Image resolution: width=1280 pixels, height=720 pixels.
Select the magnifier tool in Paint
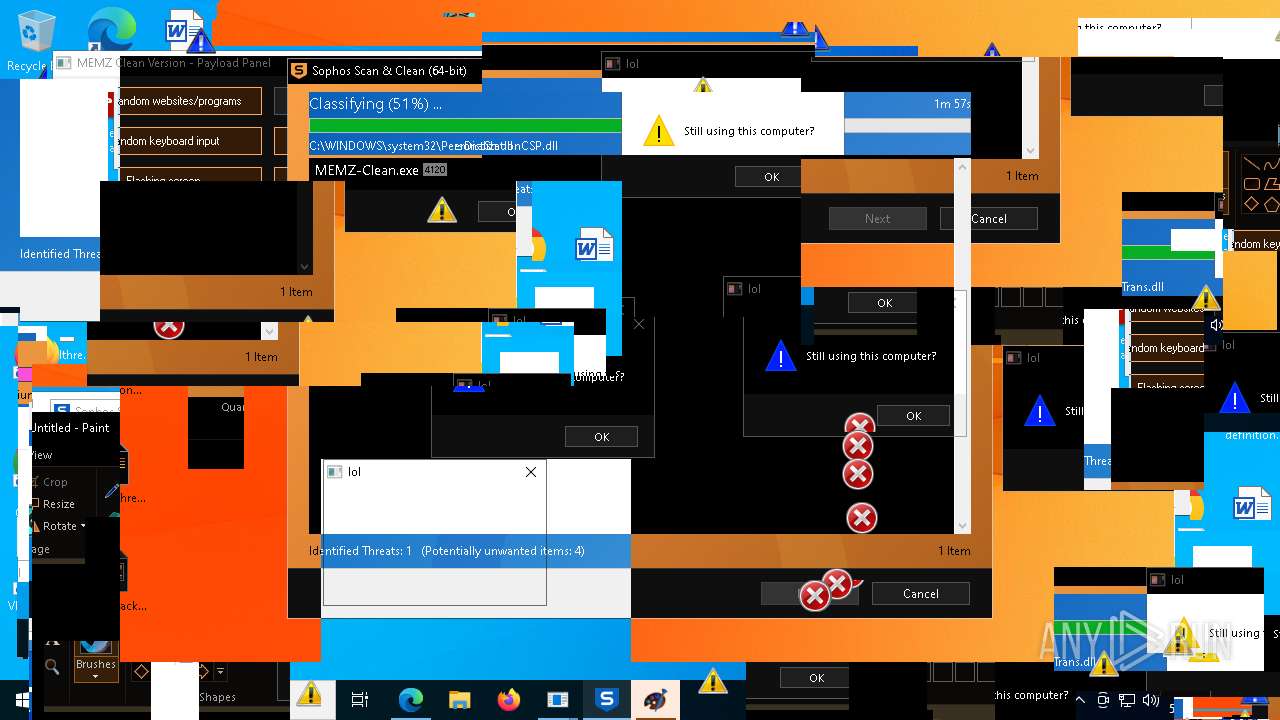[52, 666]
